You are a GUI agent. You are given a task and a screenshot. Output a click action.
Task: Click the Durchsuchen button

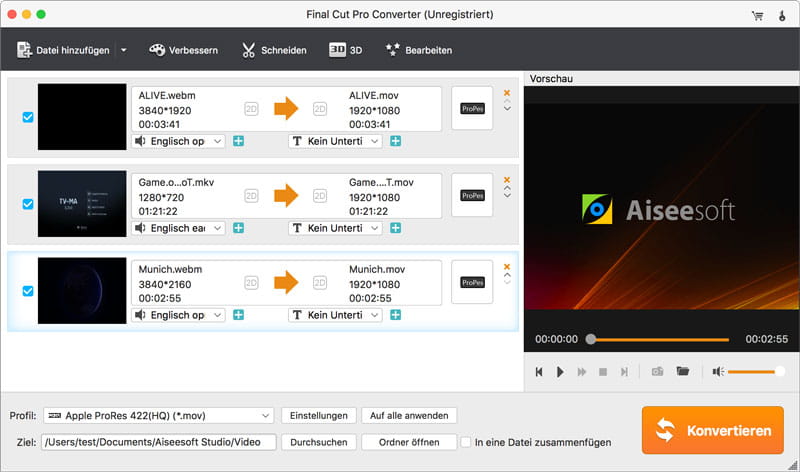click(x=319, y=442)
